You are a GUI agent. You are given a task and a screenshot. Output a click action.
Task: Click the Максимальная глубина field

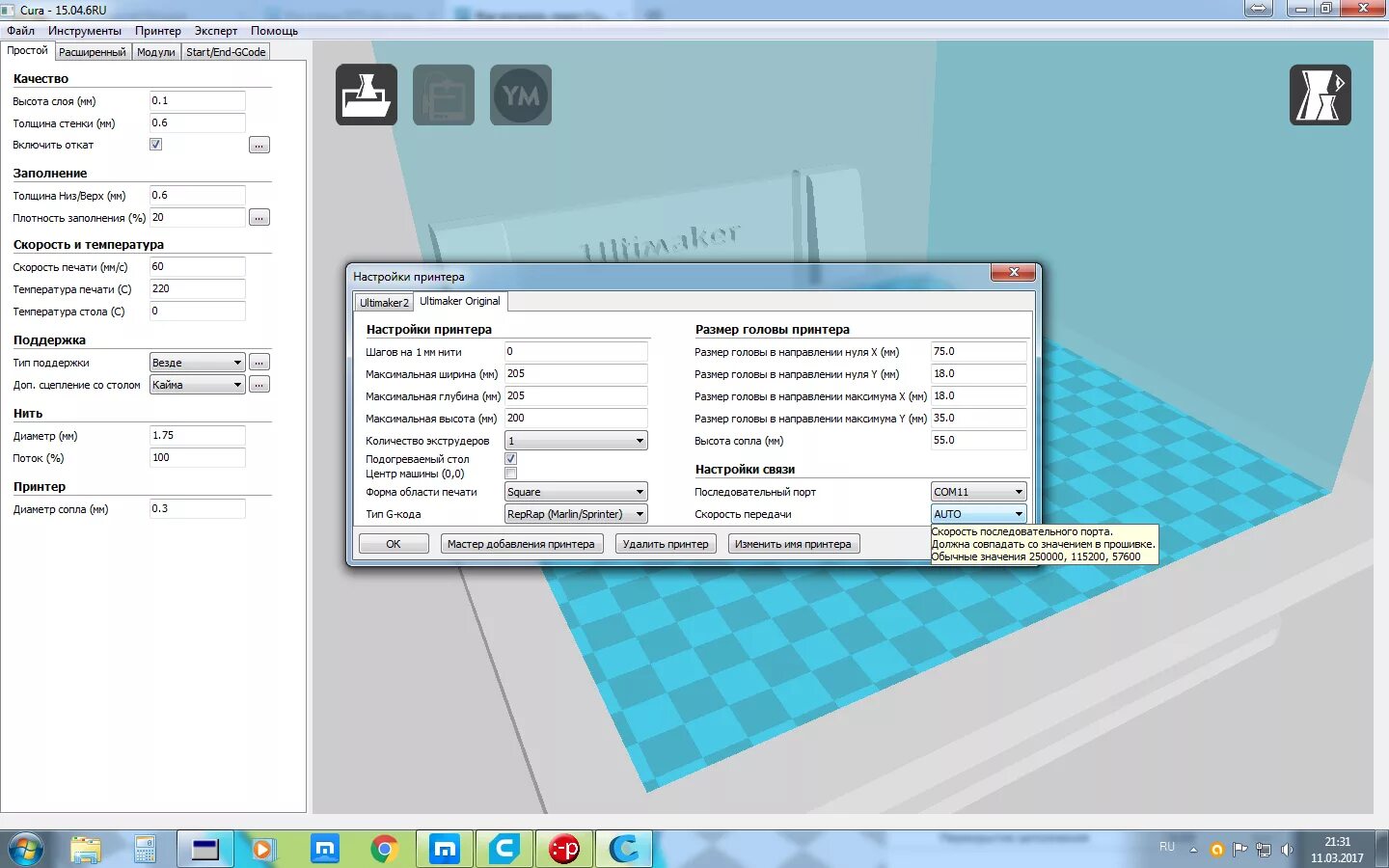click(x=576, y=395)
